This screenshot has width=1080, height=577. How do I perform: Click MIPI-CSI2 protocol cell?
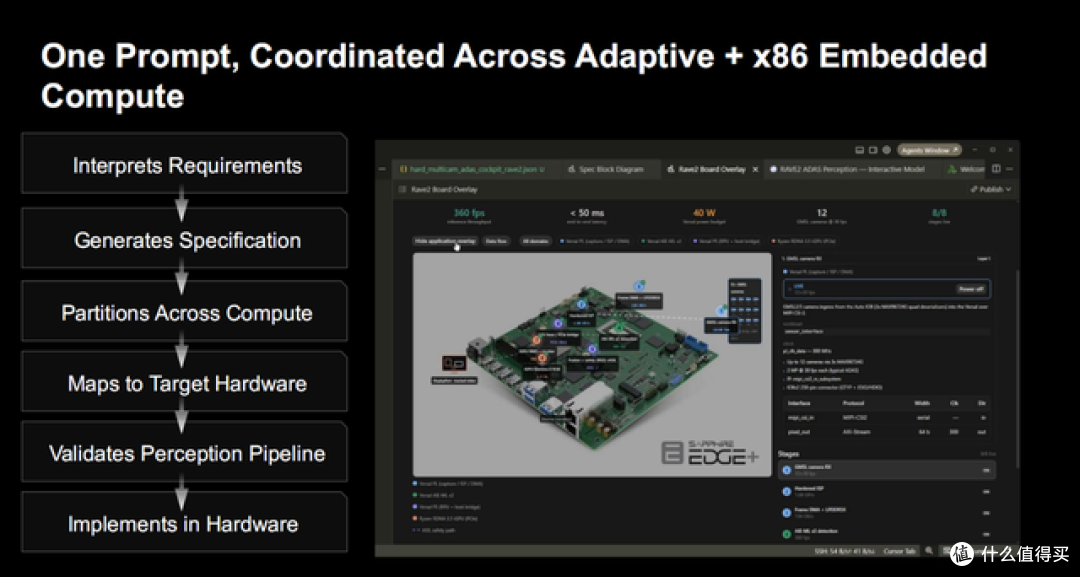click(855, 418)
